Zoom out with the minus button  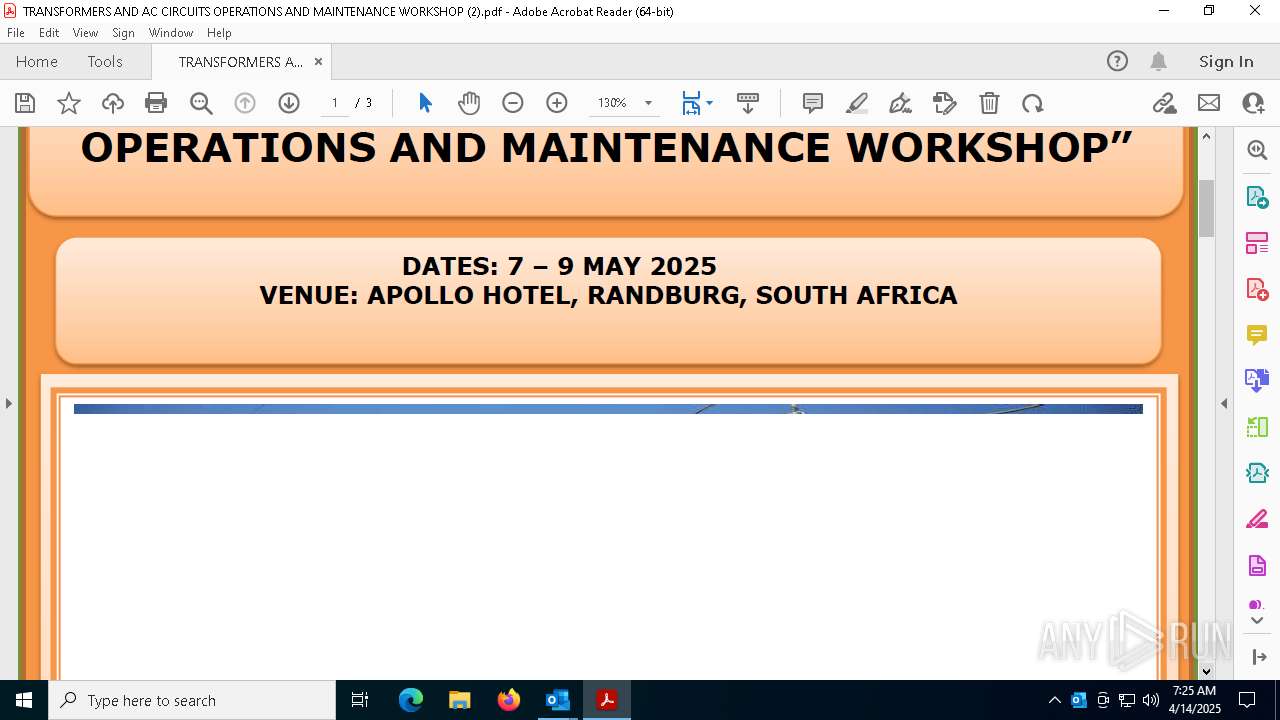[x=513, y=103]
